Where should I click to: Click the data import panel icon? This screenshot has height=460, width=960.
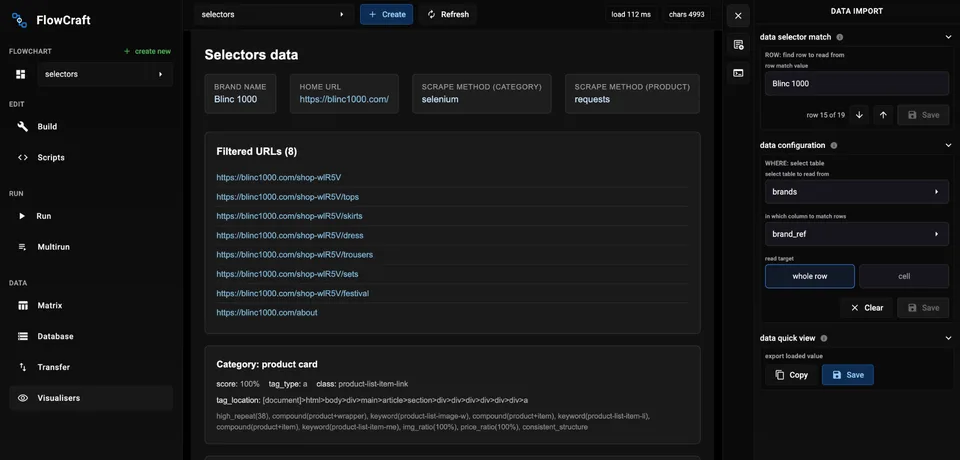point(738,45)
